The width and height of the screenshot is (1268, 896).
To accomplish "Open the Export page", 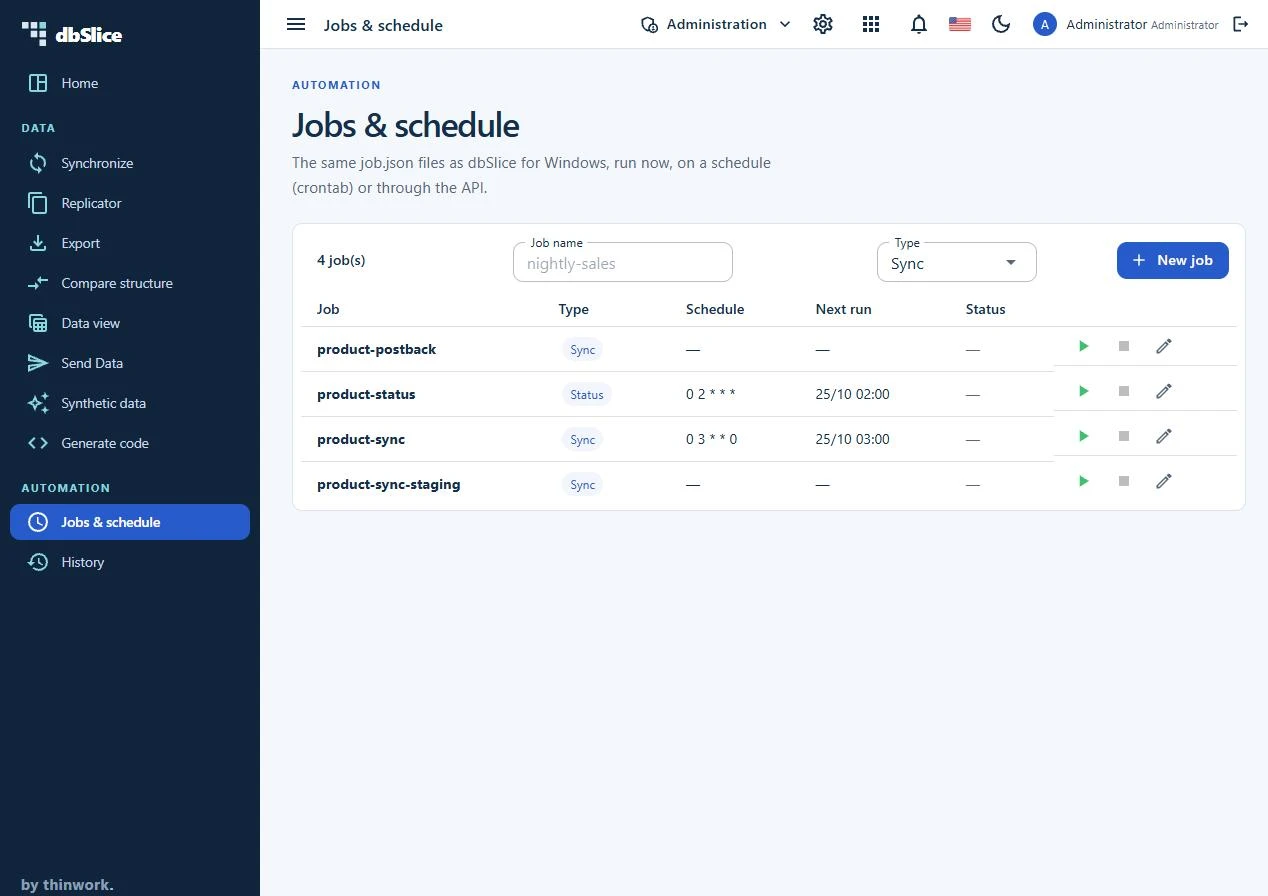I will pyautogui.click(x=130, y=243).
